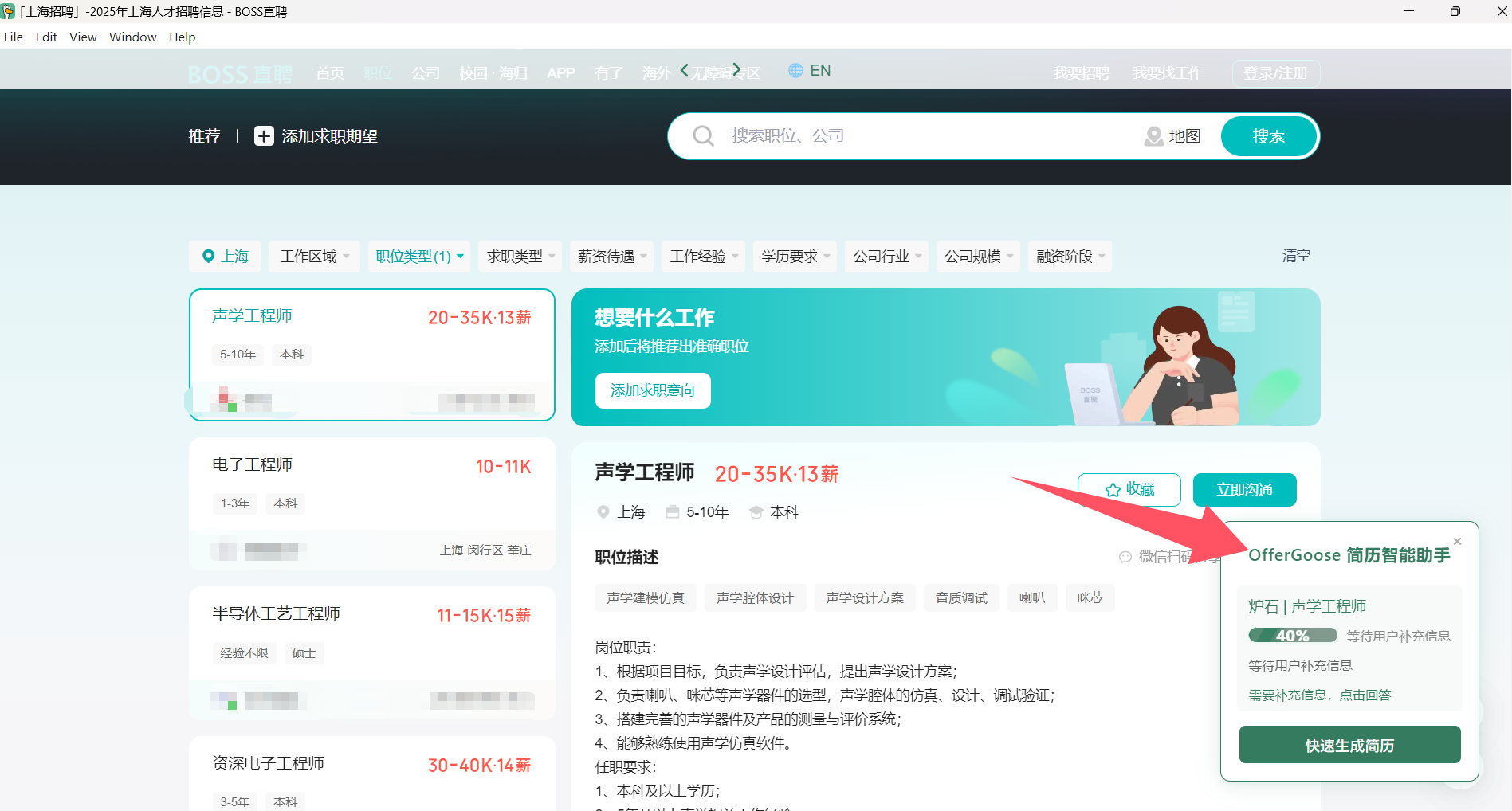
Task: Click the location pin icon in 上海 filter
Action: (208, 256)
